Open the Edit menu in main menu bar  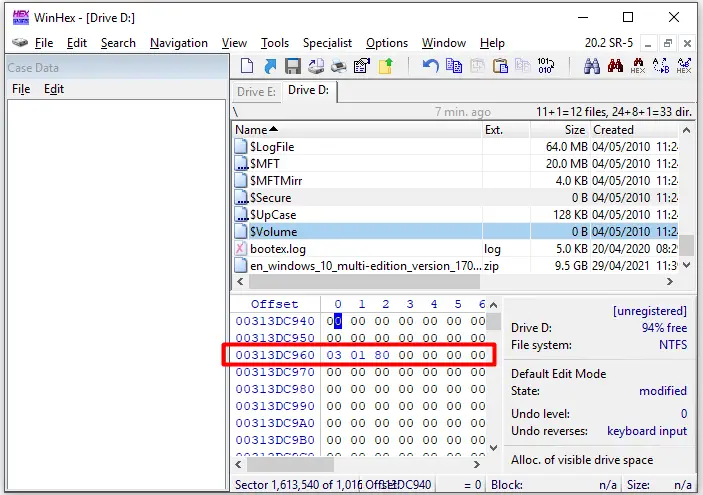pyautogui.click(x=77, y=43)
